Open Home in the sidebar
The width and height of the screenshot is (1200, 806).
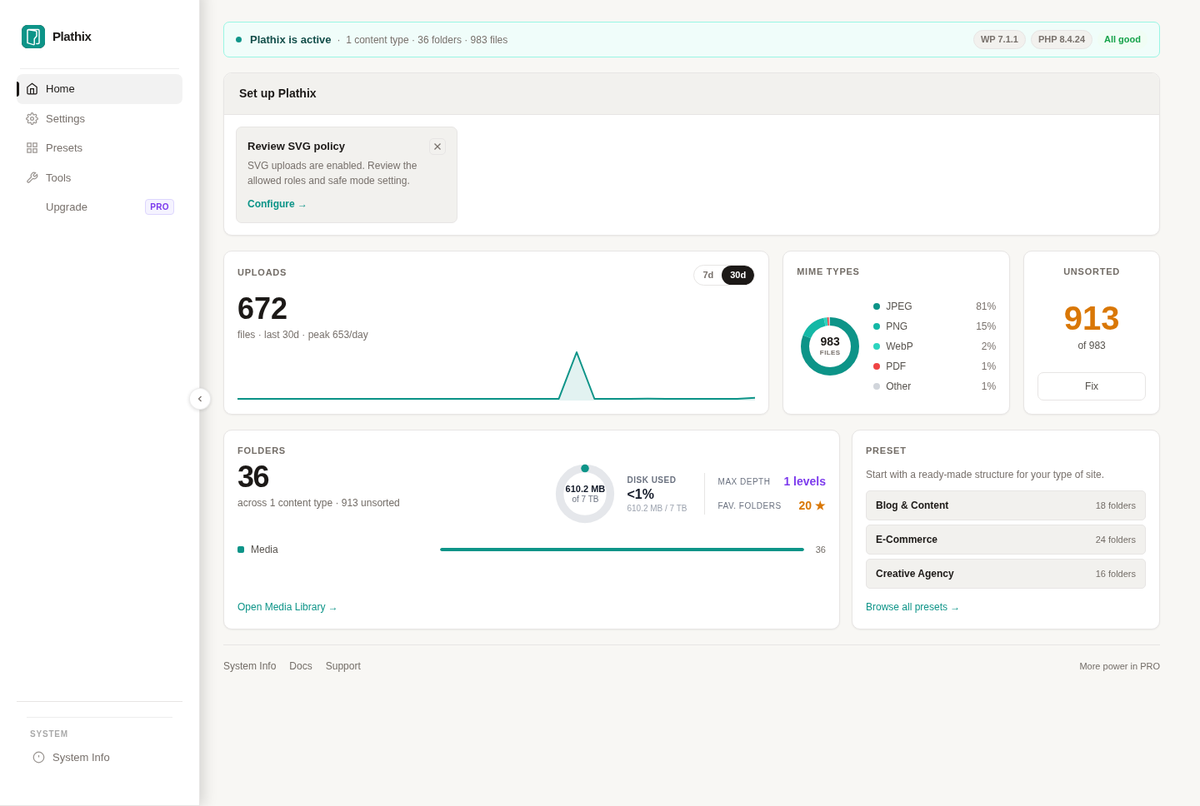(x=100, y=89)
